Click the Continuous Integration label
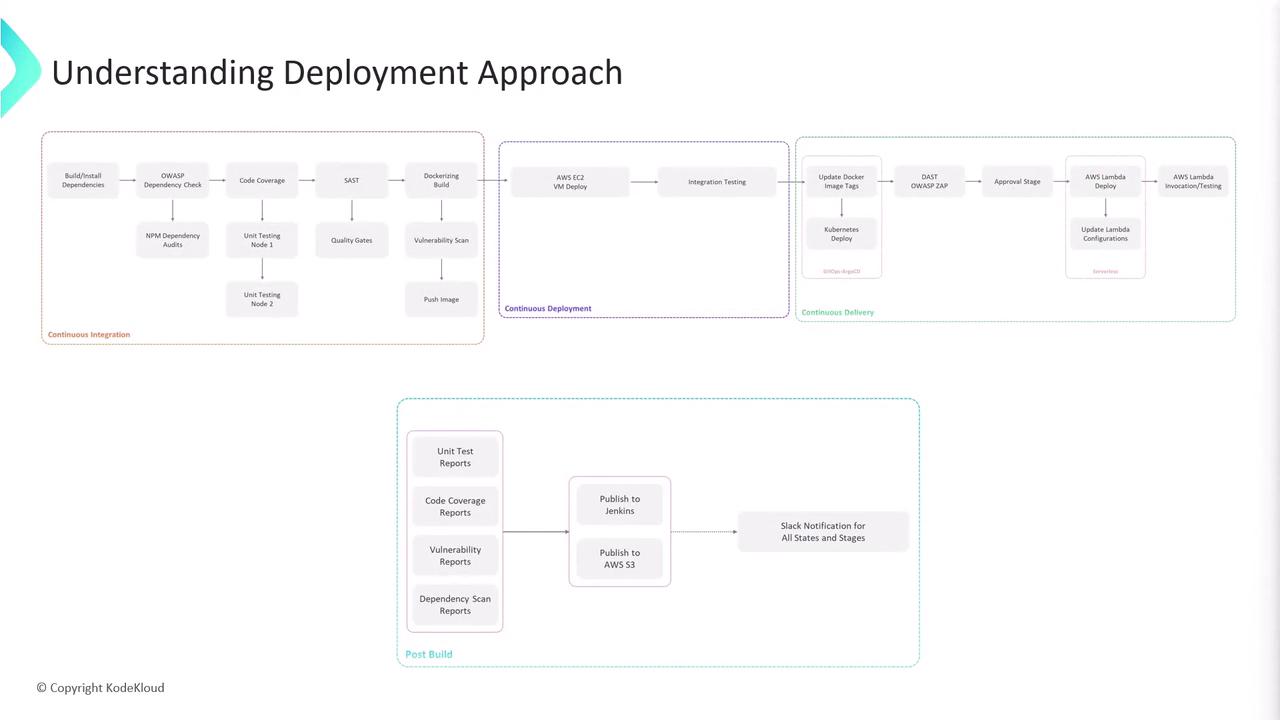 pyautogui.click(x=89, y=335)
